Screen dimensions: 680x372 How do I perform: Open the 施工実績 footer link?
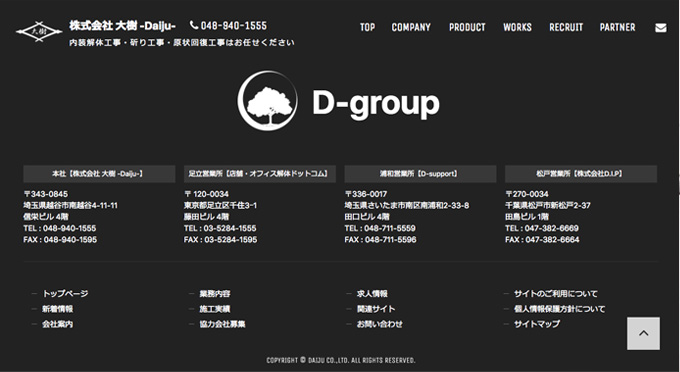point(215,309)
